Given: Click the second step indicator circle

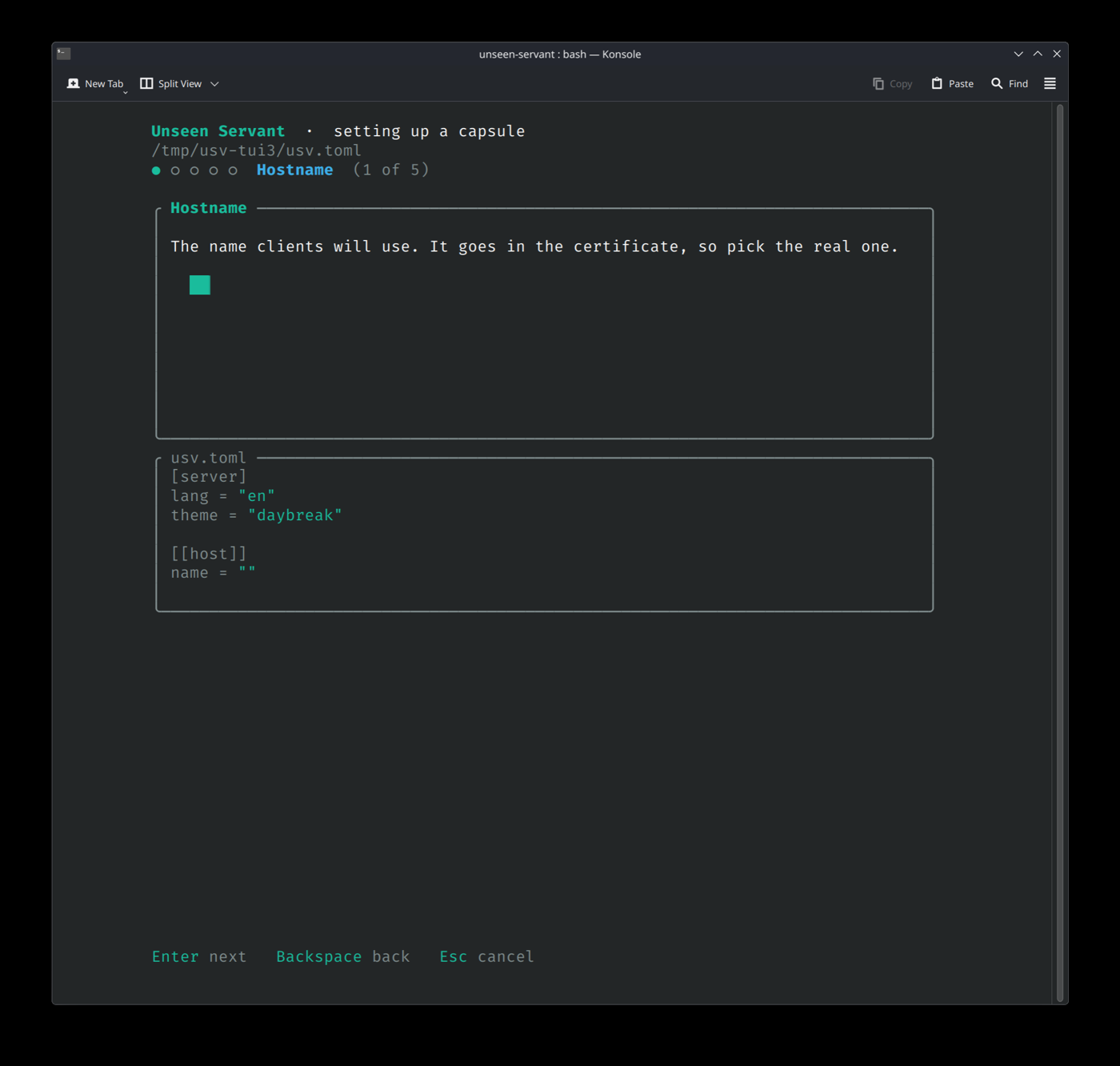Looking at the screenshot, I should pyautogui.click(x=175, y=170).
